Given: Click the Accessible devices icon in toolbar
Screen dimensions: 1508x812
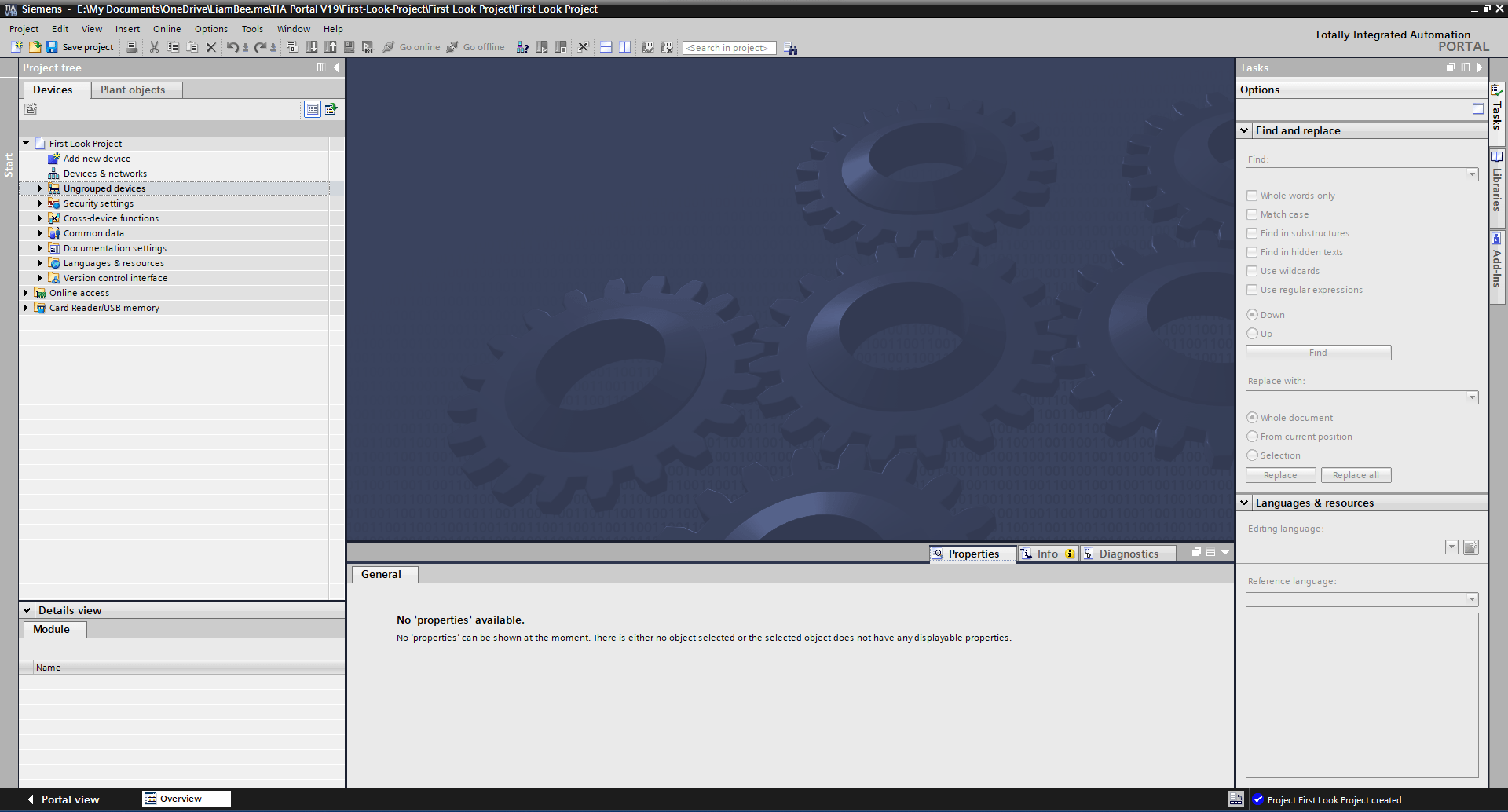Looking at the screenshot, I should (x=522, y=47).
